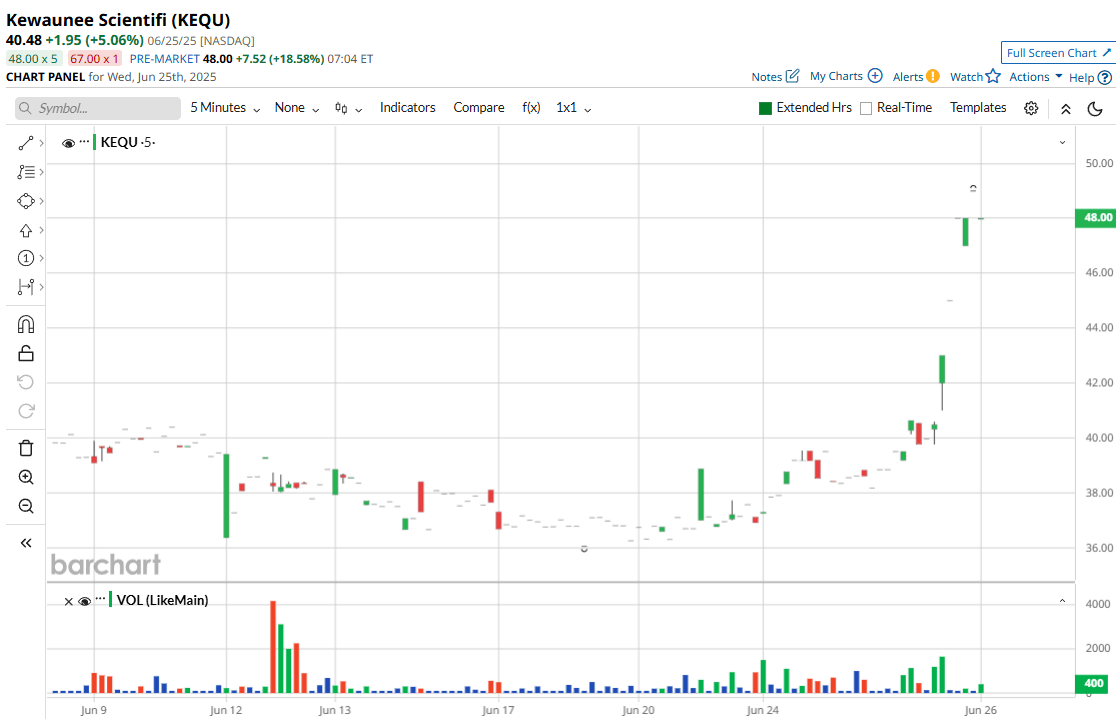Open the numbered annotation tool
The height and width of the screenshot is (719, 1116).
point(26,258)
